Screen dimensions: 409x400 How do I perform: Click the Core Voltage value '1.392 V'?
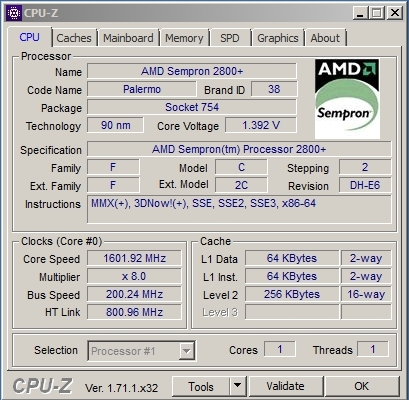261,125
